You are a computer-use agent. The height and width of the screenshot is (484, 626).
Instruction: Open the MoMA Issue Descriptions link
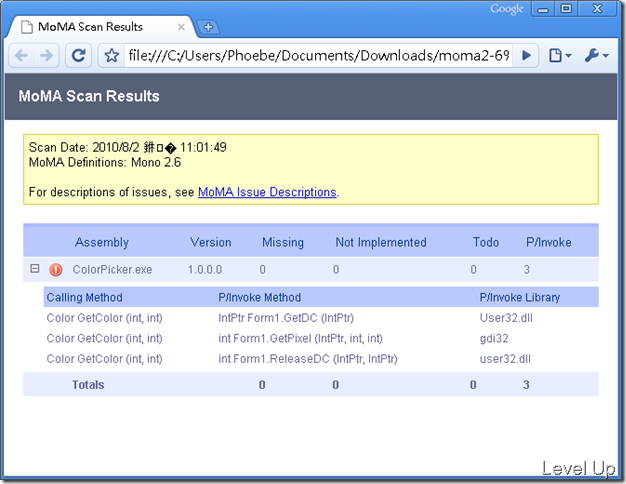point(267,192)
